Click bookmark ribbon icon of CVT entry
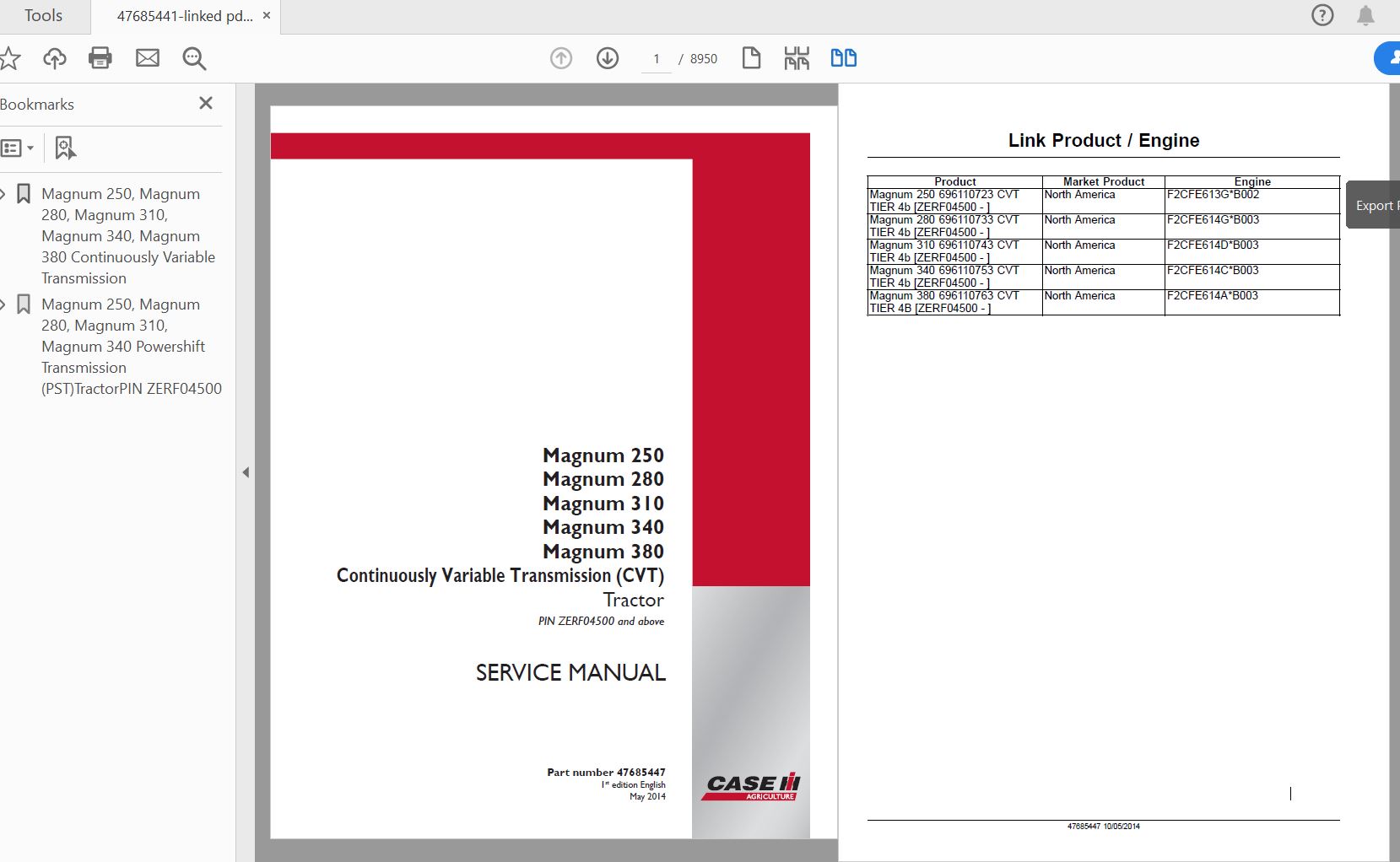Screen dimensions: 1400x862 24,194
